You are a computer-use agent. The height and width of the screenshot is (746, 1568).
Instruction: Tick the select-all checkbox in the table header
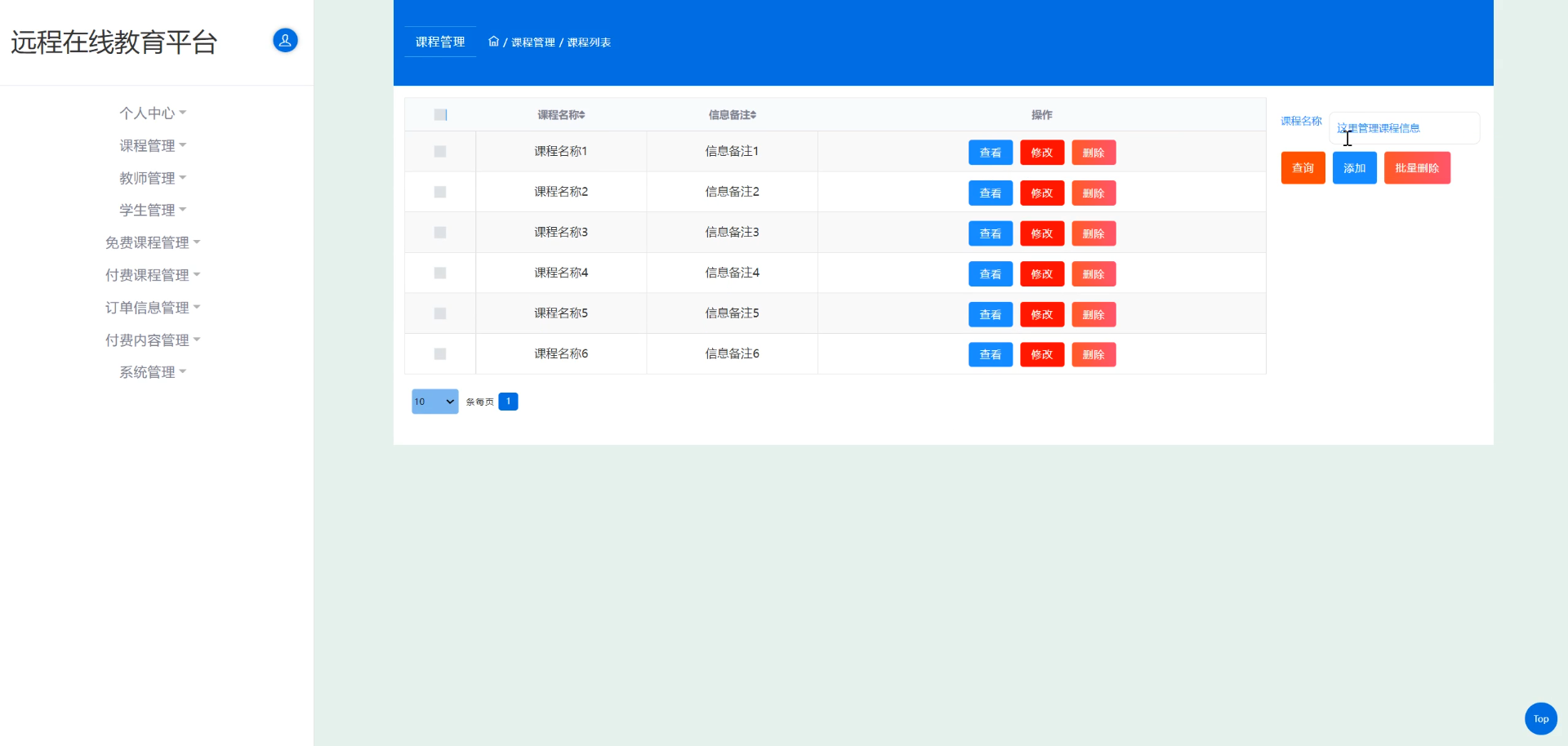(x=440, y=115)
